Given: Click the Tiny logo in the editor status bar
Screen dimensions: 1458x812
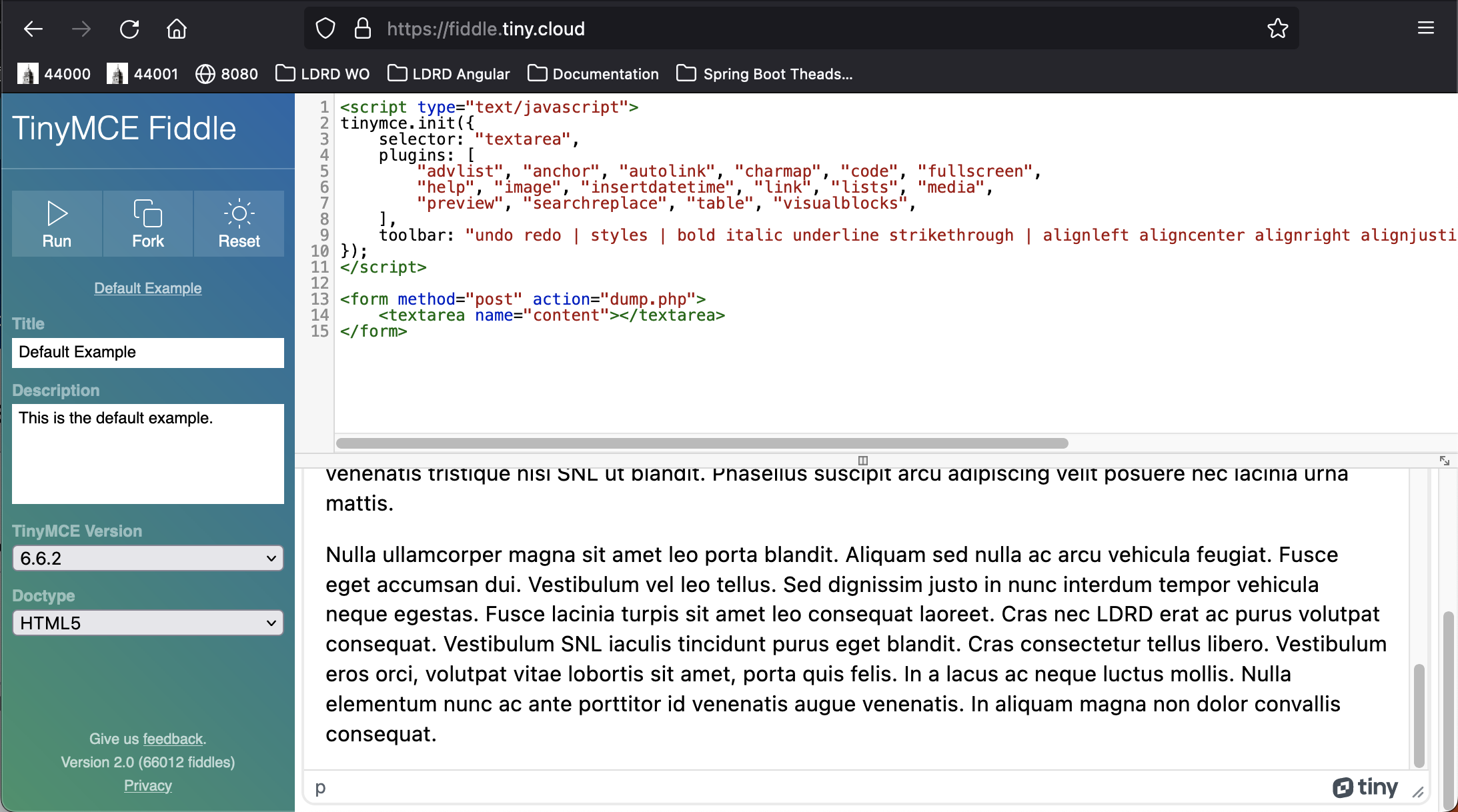Looking at the screenshot, I should pos(1365,787).
